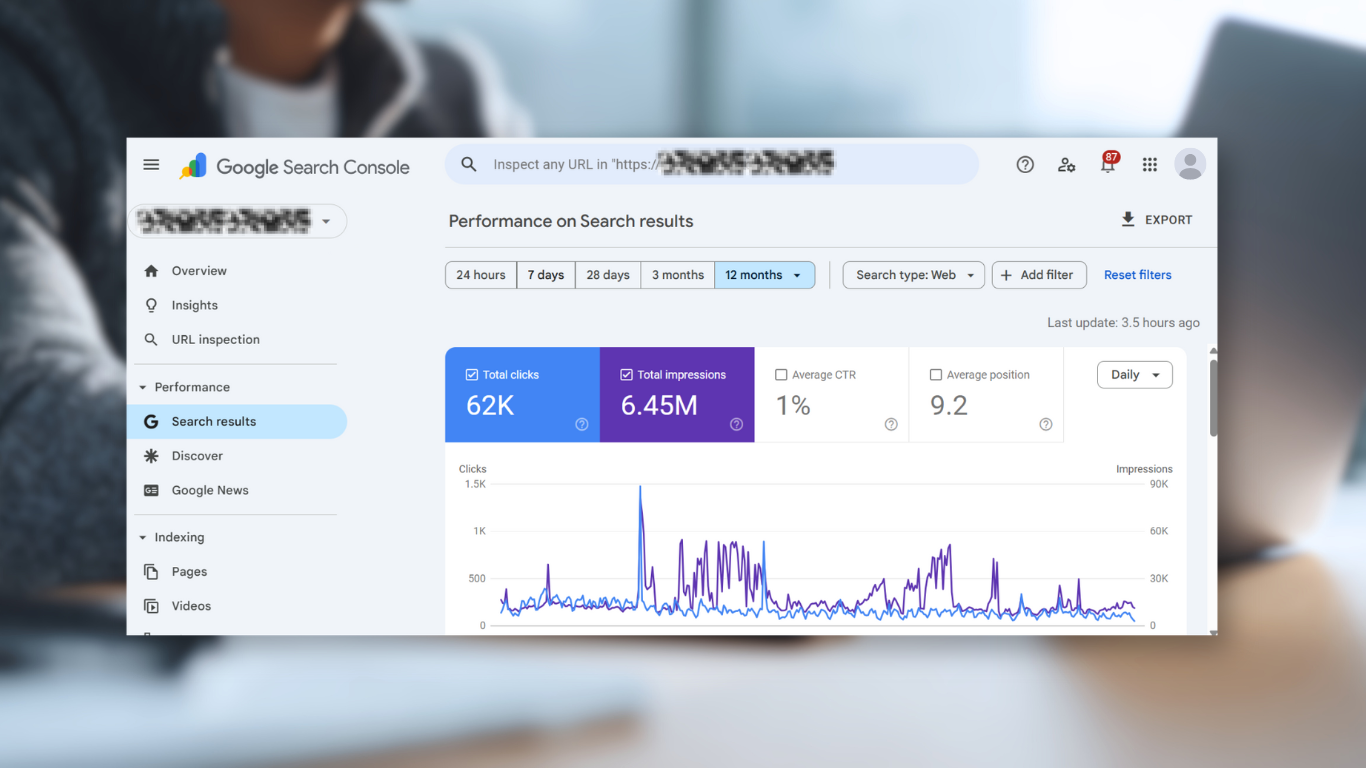Click the Reset filters link
The image size is (1366, 768).
(1137, 275)
